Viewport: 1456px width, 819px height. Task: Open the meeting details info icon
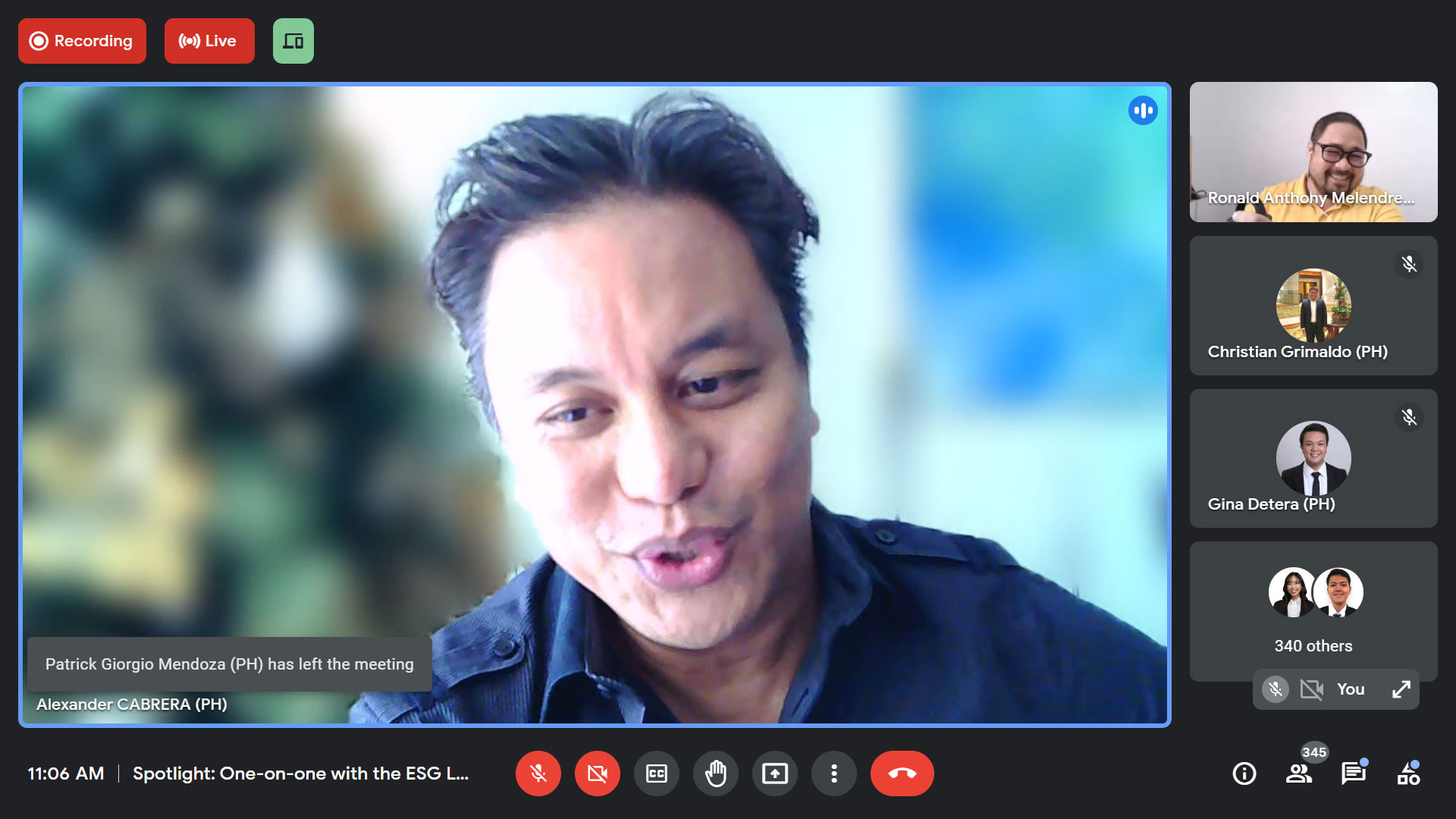tap(1244, 773)
